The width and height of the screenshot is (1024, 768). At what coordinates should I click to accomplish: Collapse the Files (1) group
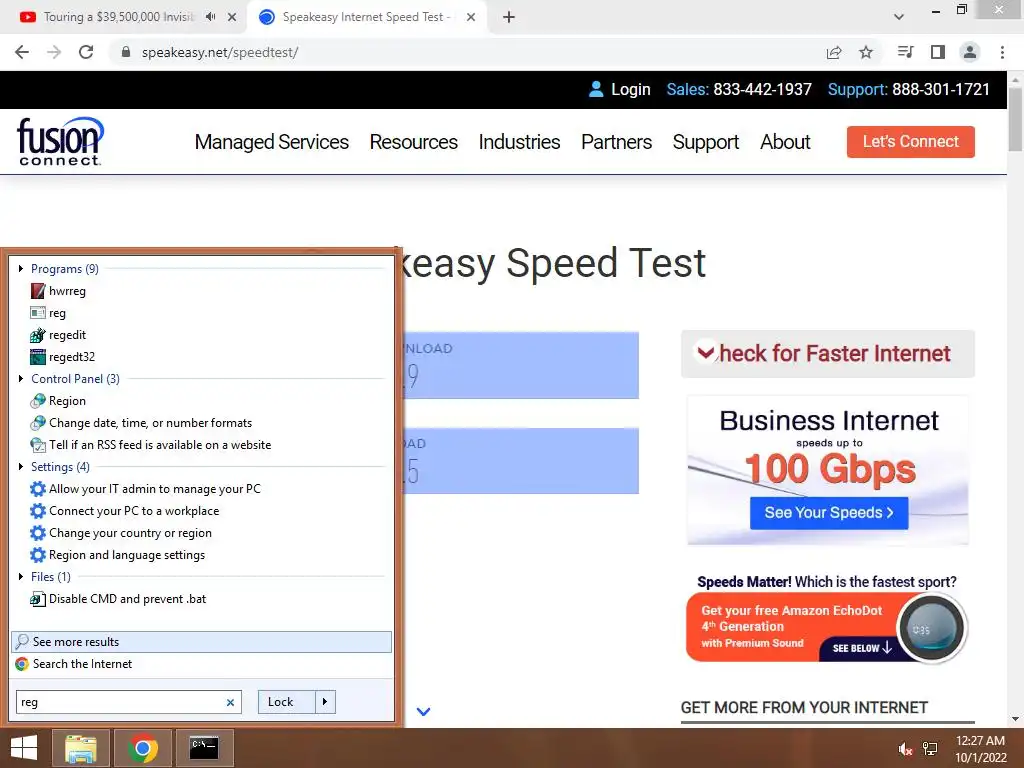click(21, 577)
